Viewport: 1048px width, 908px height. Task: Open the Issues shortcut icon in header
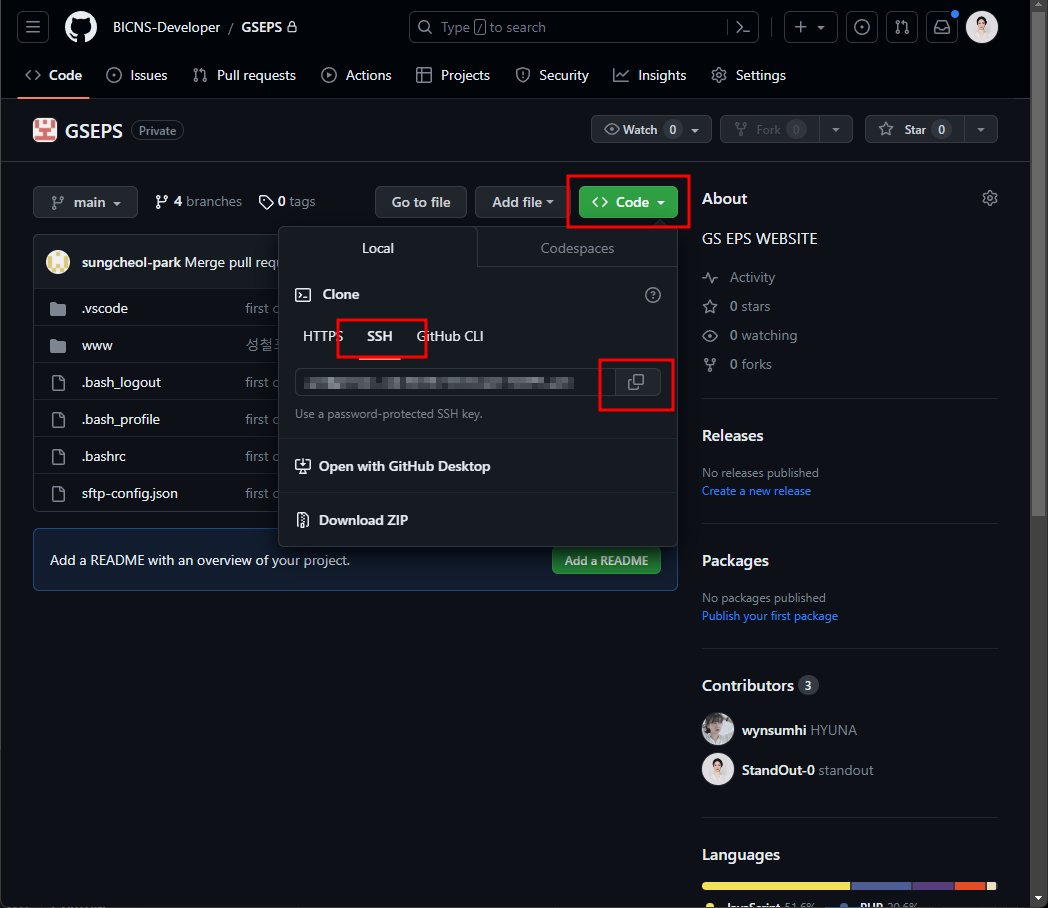pyautogui.click(x=862, y=27)
